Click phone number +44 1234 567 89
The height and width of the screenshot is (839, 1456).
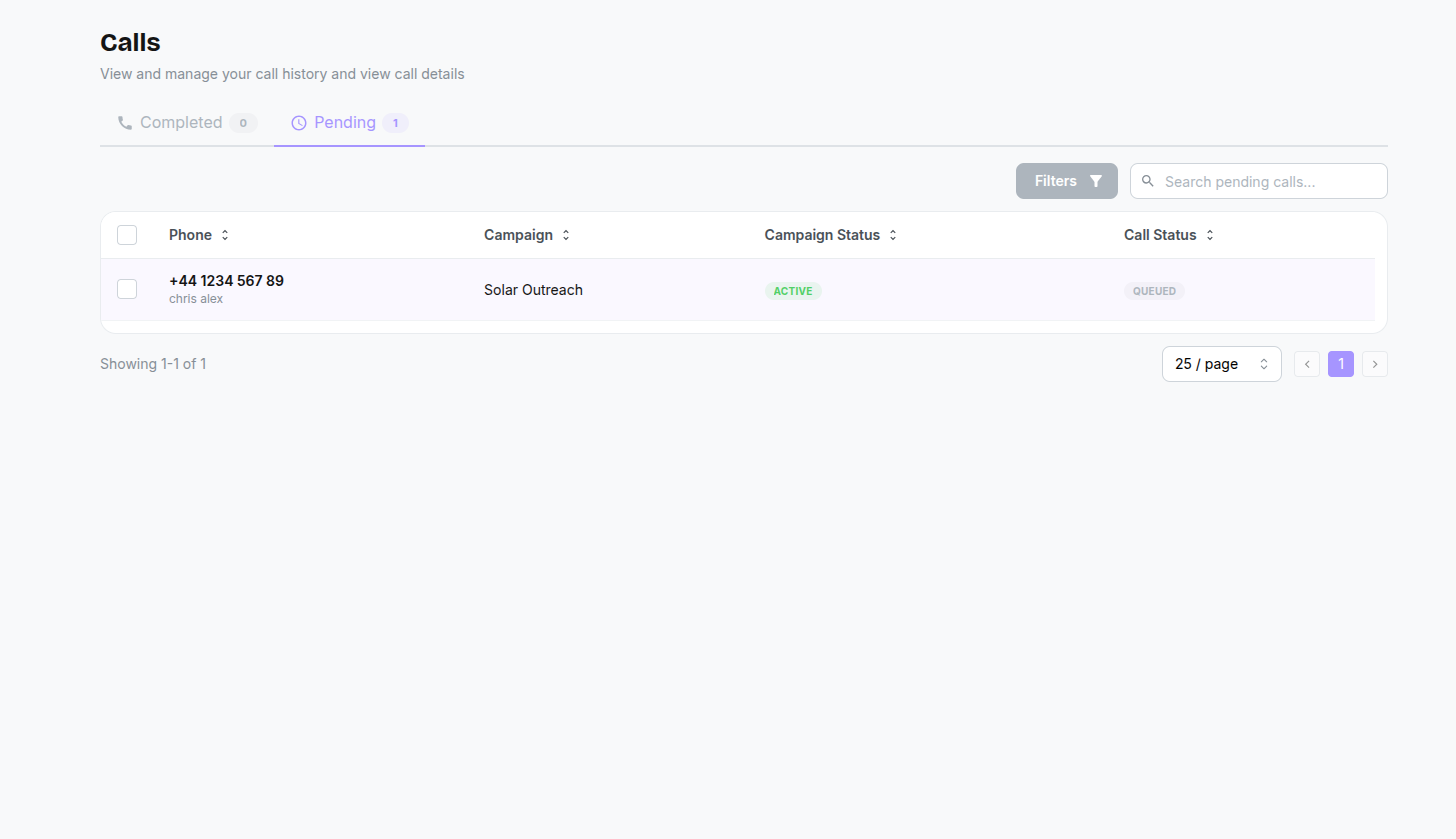tap(226, 281)
